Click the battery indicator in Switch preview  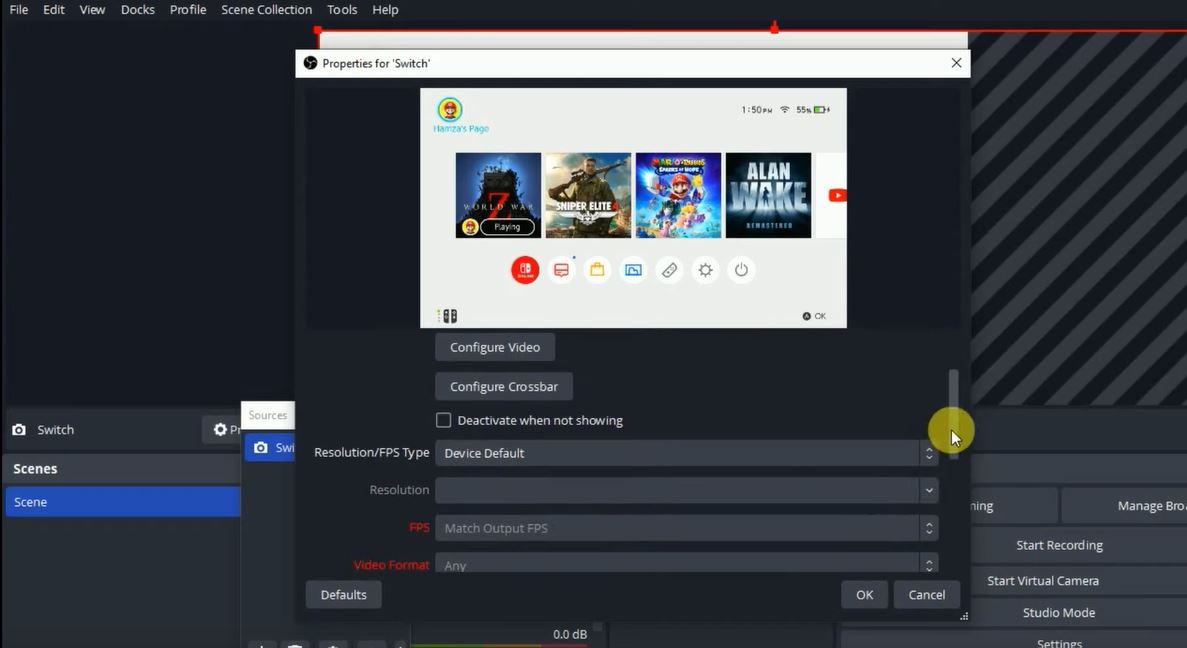pyautogui.click(x=822, y=110)
